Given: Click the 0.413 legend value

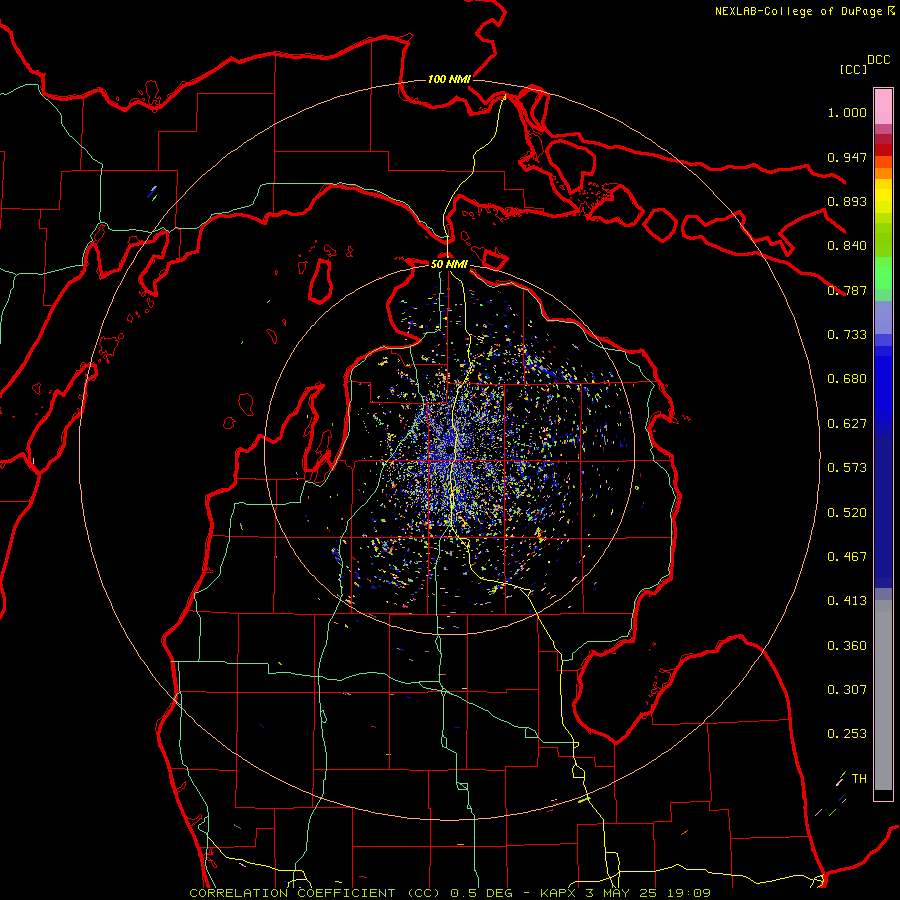Looking at the screenshot, I should coord(847,601).
